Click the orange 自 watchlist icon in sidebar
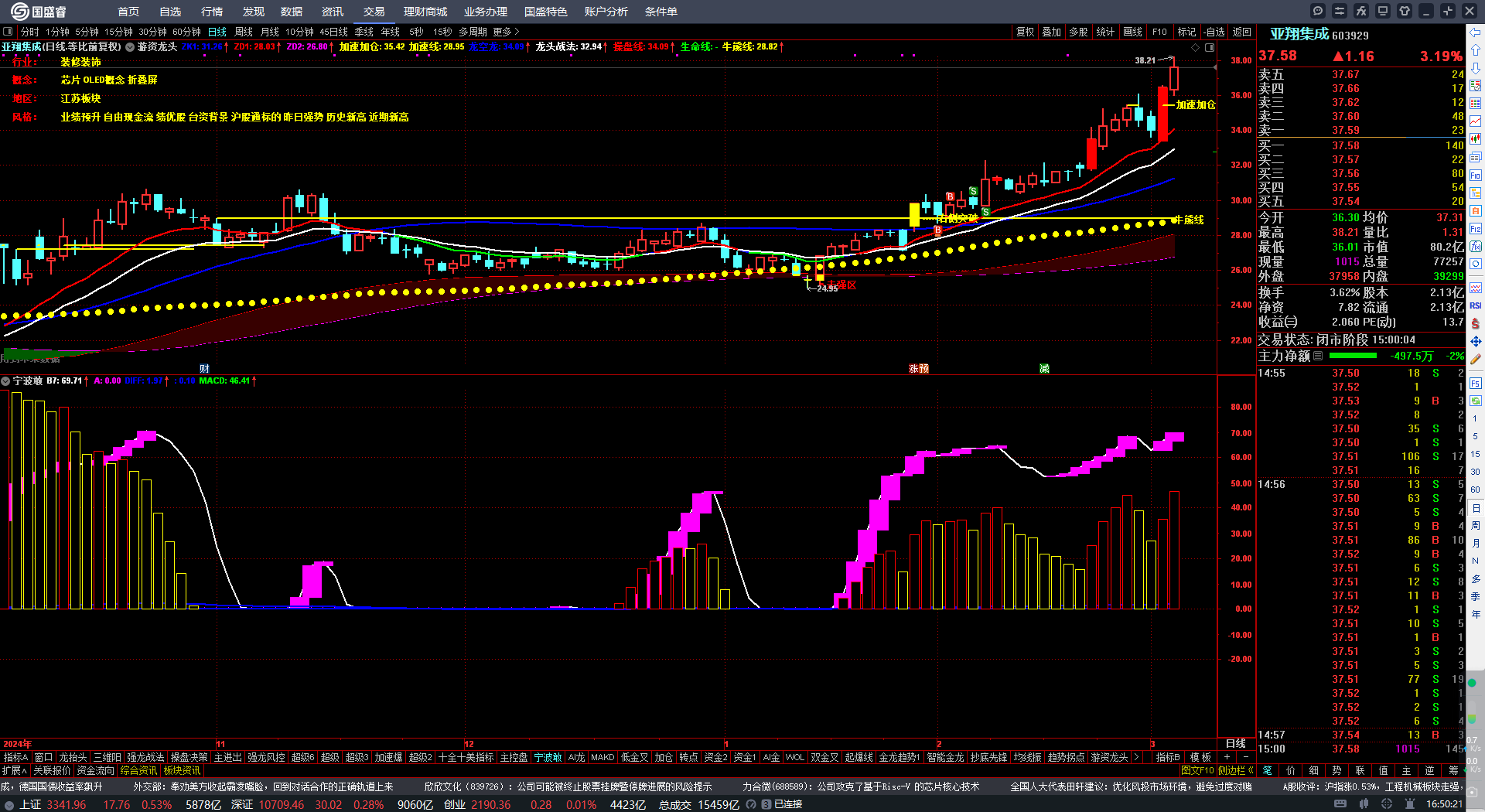 point(1476,211)
